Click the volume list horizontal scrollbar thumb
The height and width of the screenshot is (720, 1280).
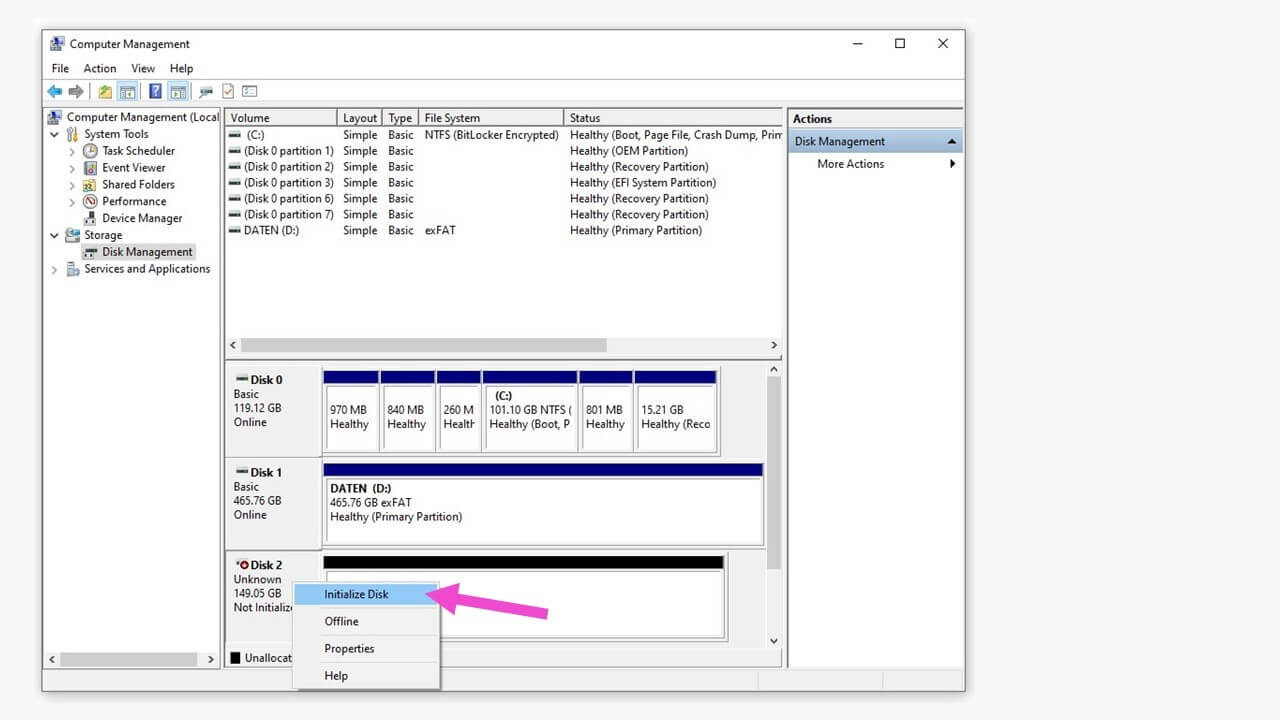(423, 345)
